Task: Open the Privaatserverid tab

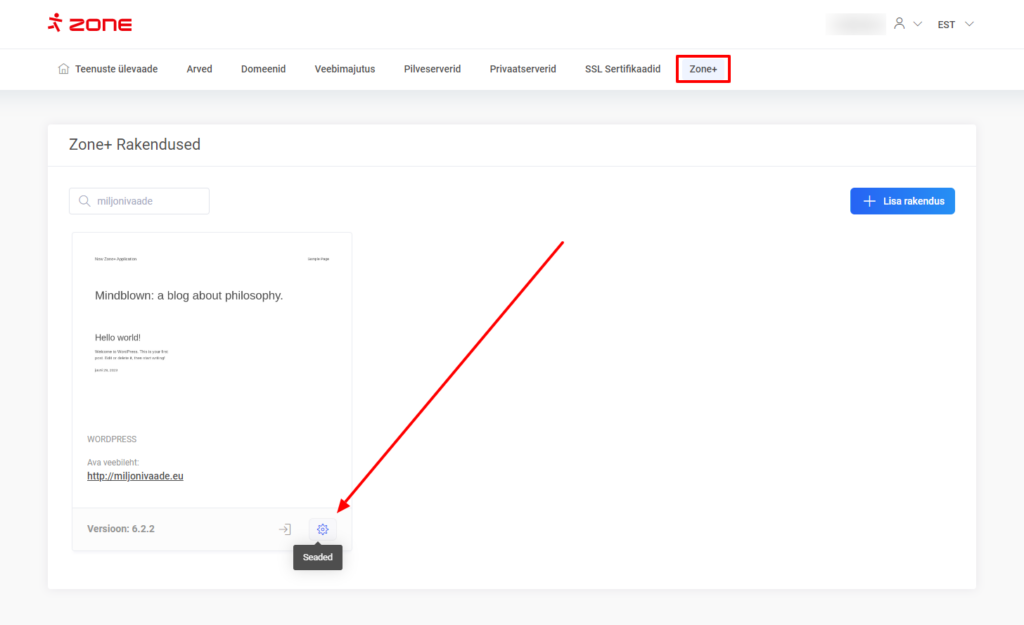Action: (x=522, y=69)
